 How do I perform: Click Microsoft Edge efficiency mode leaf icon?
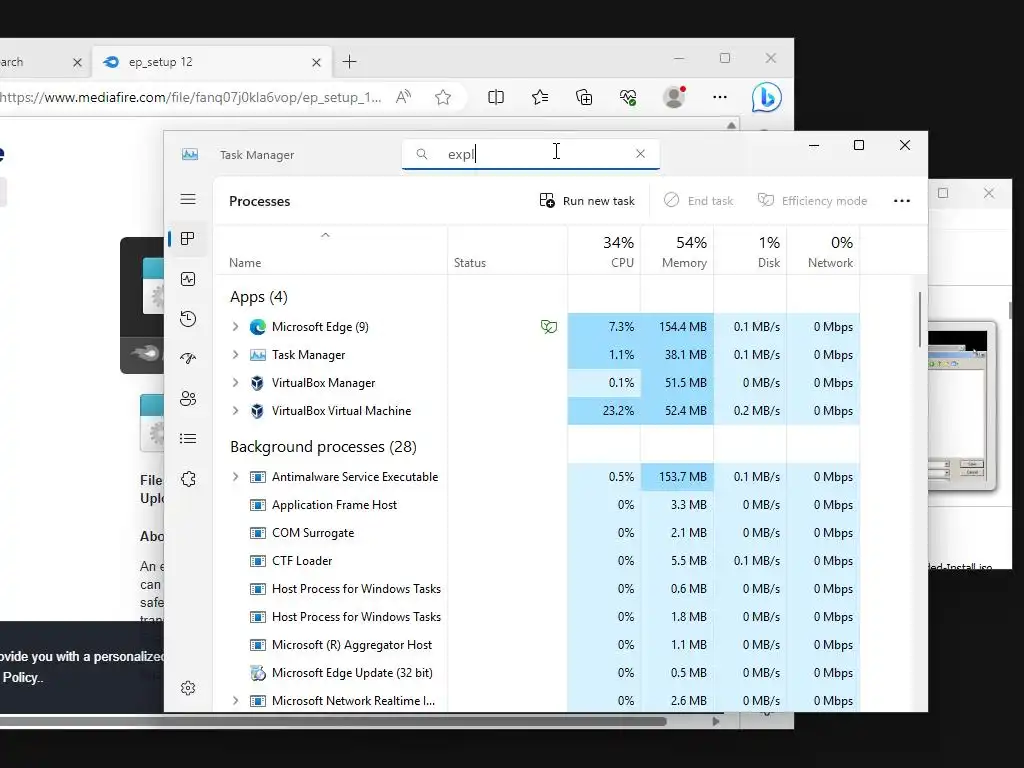[x=549, y=327]
